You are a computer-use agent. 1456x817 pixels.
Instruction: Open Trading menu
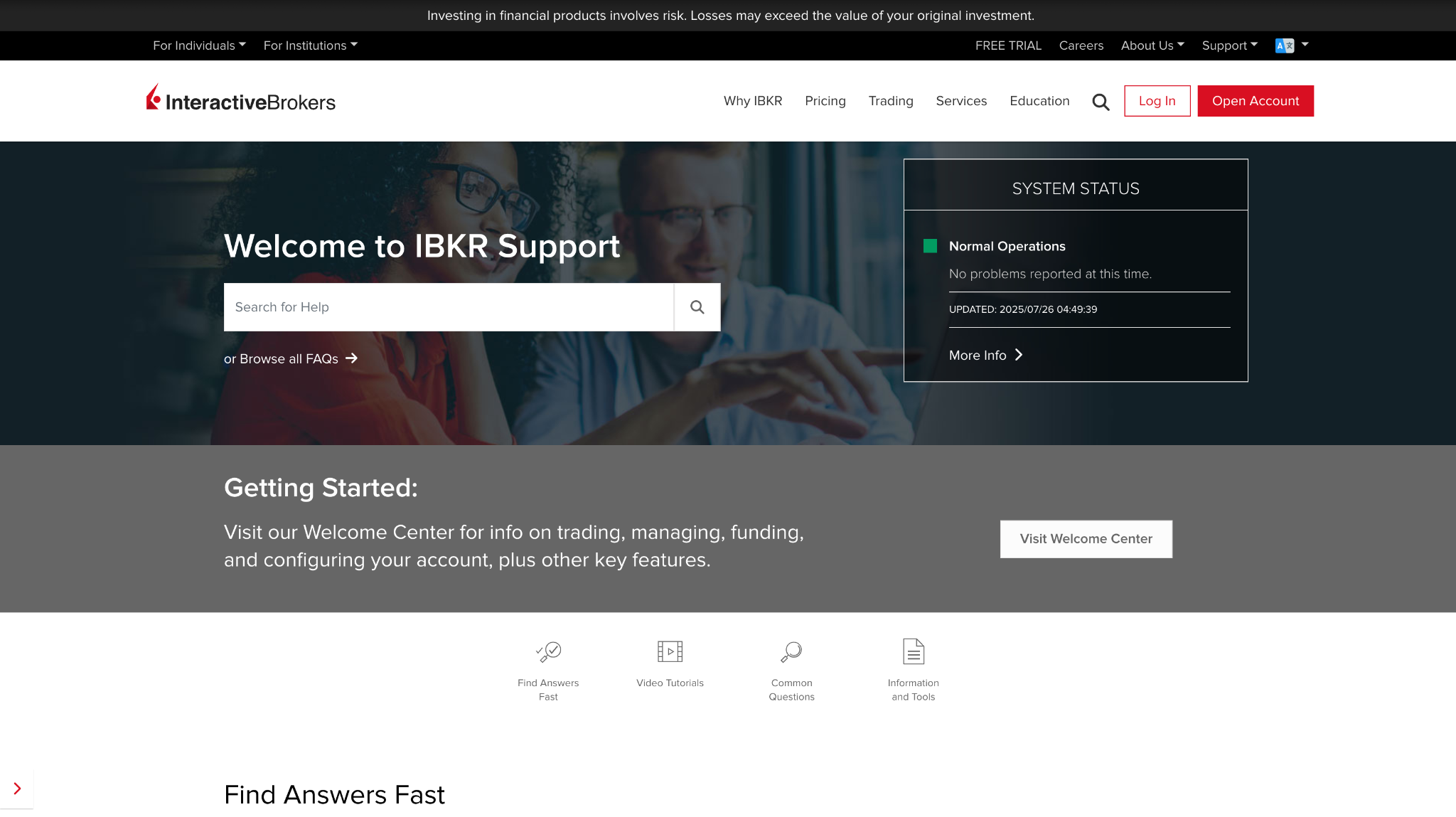pyautogui.click(x=891, y=101)
